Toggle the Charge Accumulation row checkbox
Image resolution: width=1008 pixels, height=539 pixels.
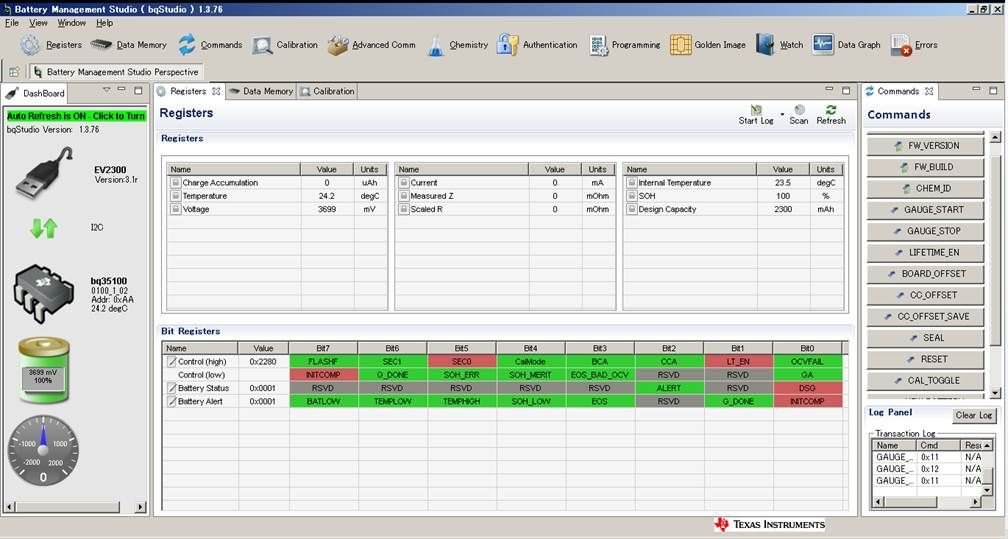(175, 183)
